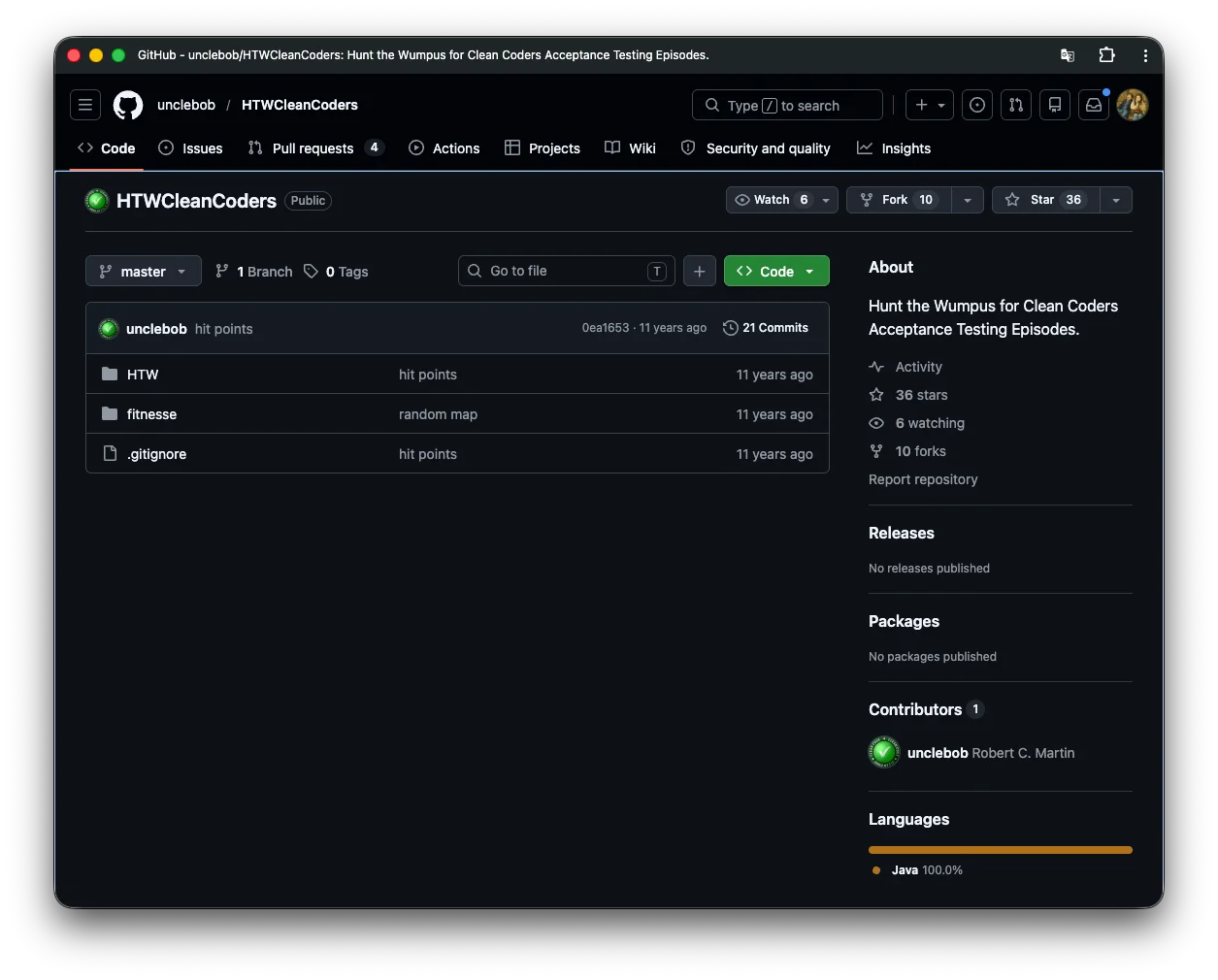The height and width of the screenshot is (980, 1218).
Task: Click the browser translate page icon
Action: 1068,55
